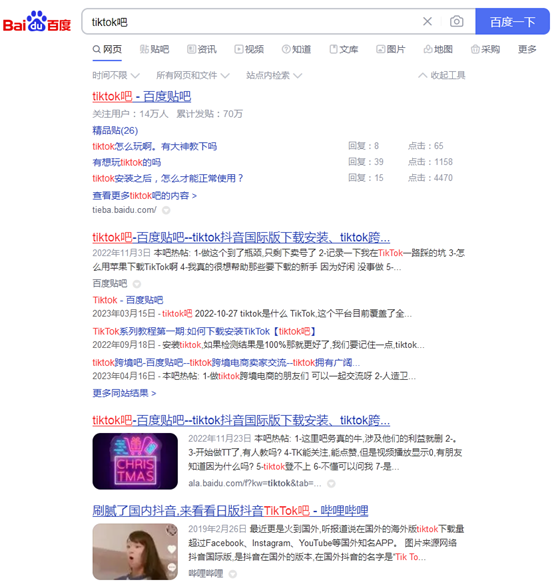Clear the search box with the X icon
Image resolution: width=554 pixels, height=584 pixels.
(x=427, y=22)
